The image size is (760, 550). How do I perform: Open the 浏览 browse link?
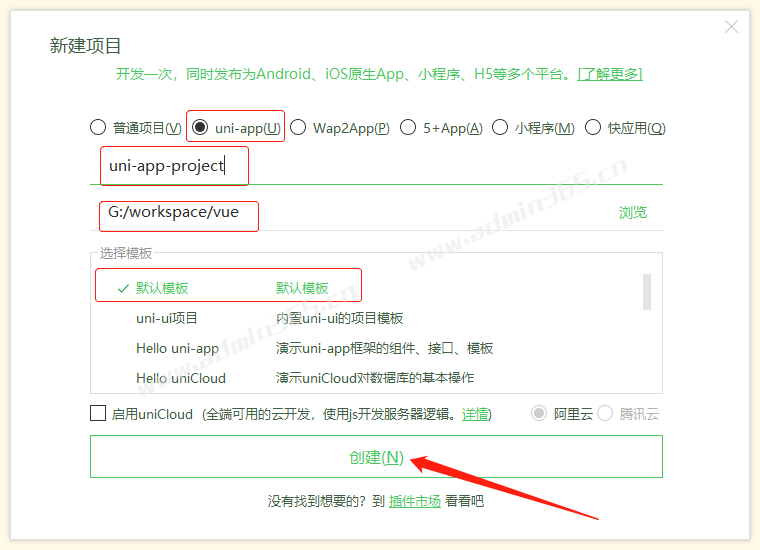click(633, 213)
